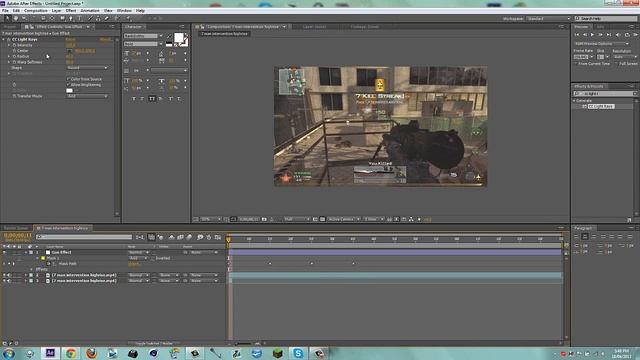640x360 pixels.
Task: Toggle All Caps in Character panel
Action: click(152, 99)
